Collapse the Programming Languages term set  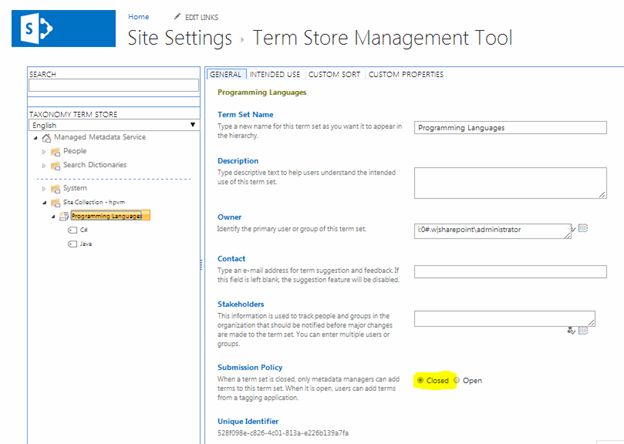(52, 215)
